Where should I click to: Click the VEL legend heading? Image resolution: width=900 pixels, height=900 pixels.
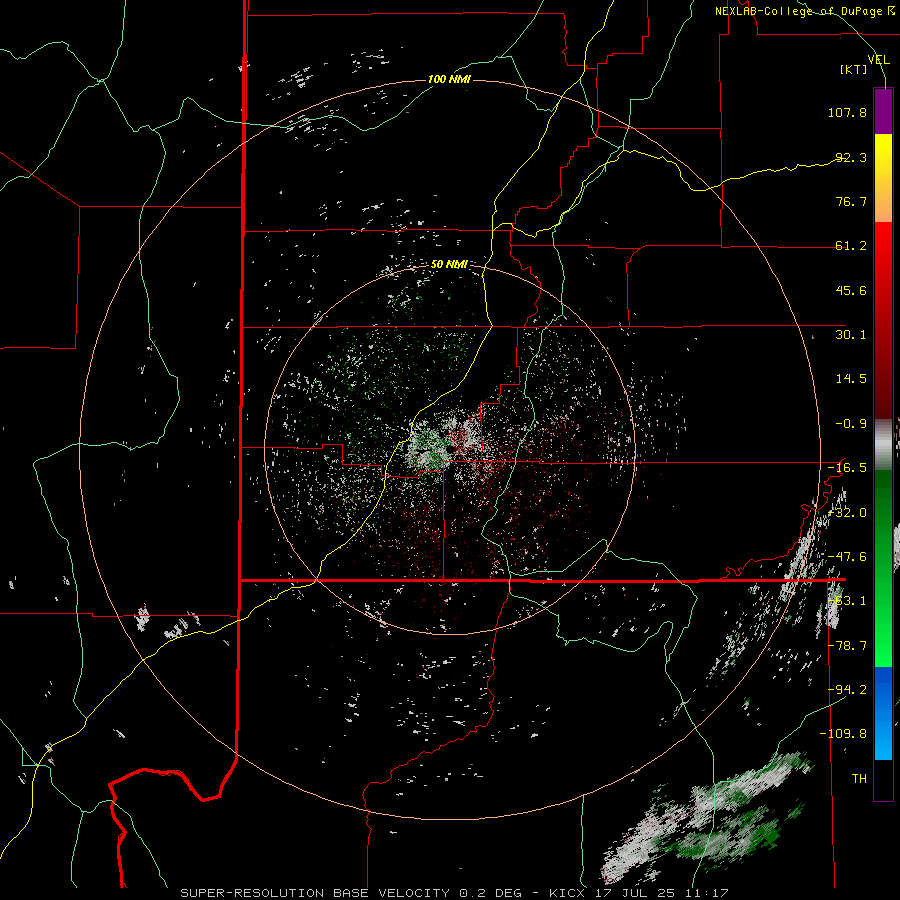click(878, 59)
